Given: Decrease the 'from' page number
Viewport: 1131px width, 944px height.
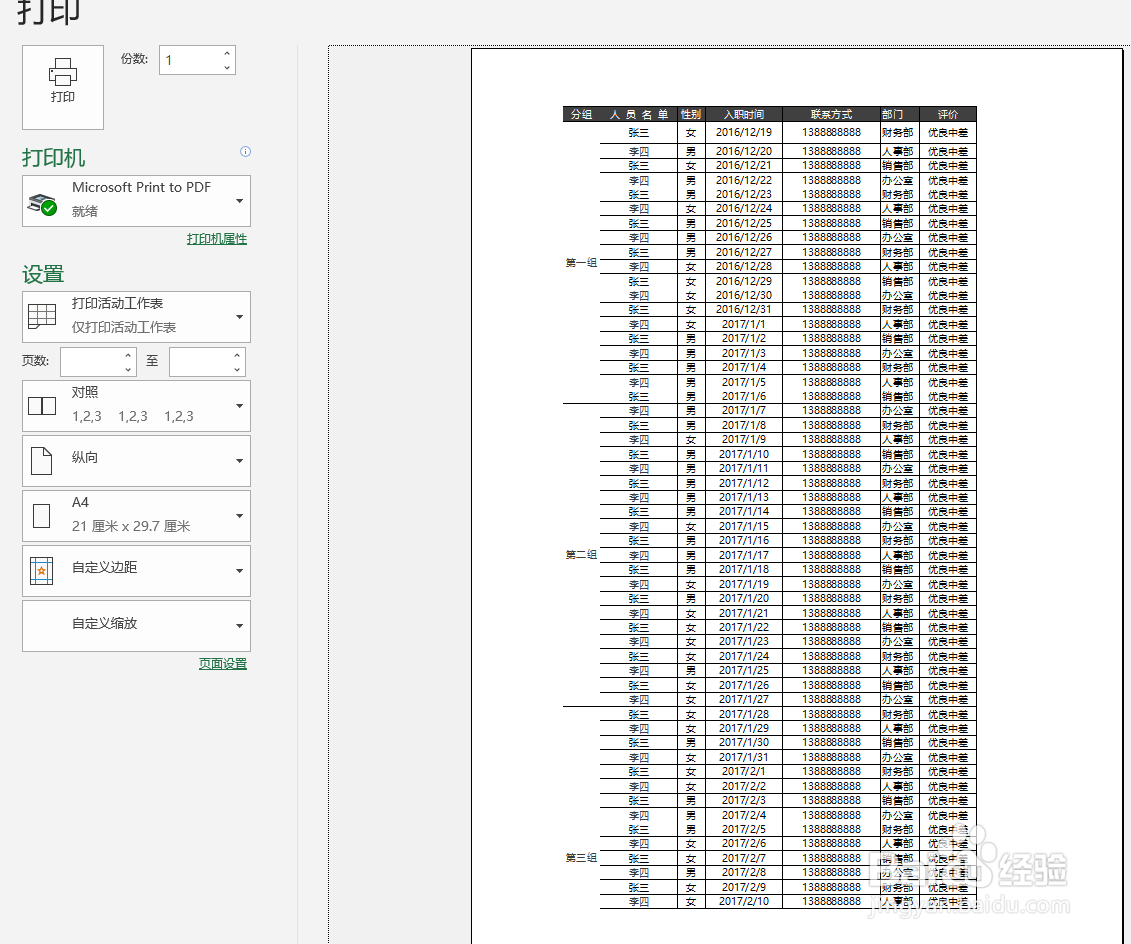Looking at the screenshot, I should pos(128,369).
